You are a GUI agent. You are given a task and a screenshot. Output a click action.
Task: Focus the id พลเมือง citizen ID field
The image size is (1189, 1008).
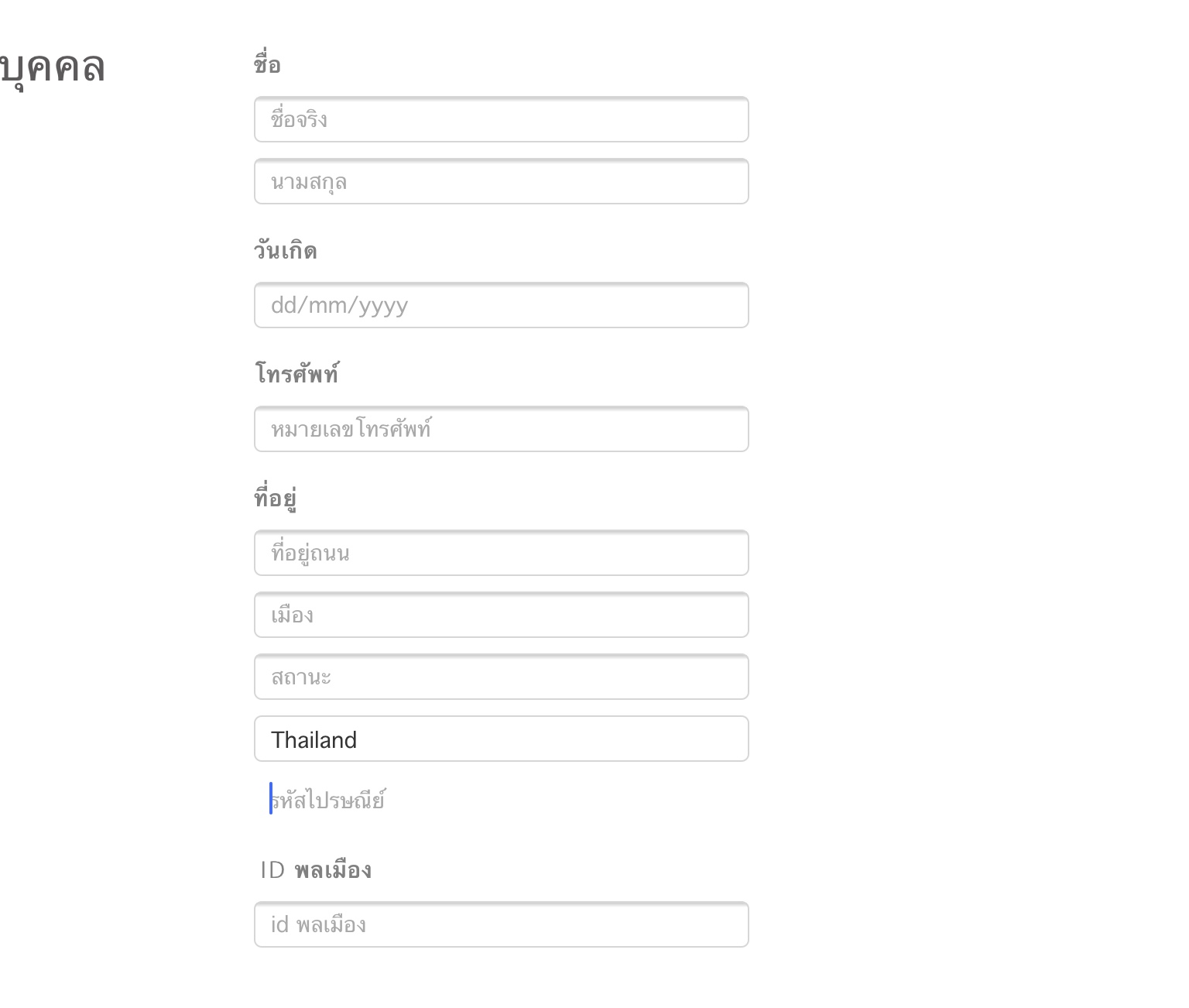pyautogui.click(x=501, y=925)
